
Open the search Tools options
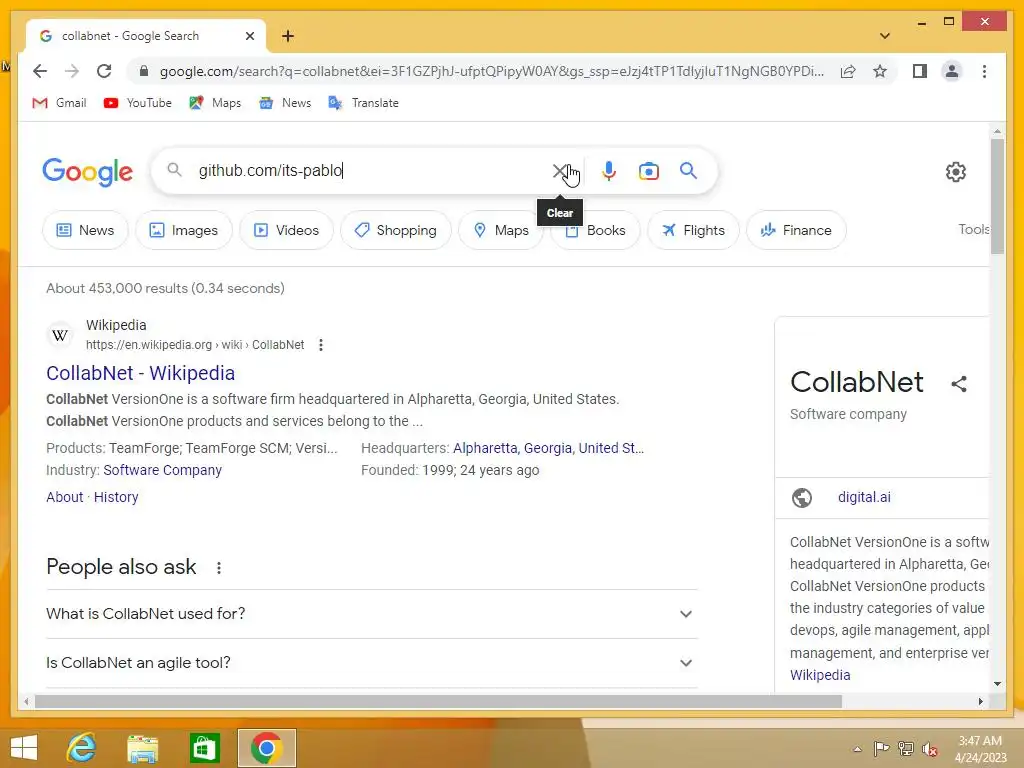tap(973, 229)
